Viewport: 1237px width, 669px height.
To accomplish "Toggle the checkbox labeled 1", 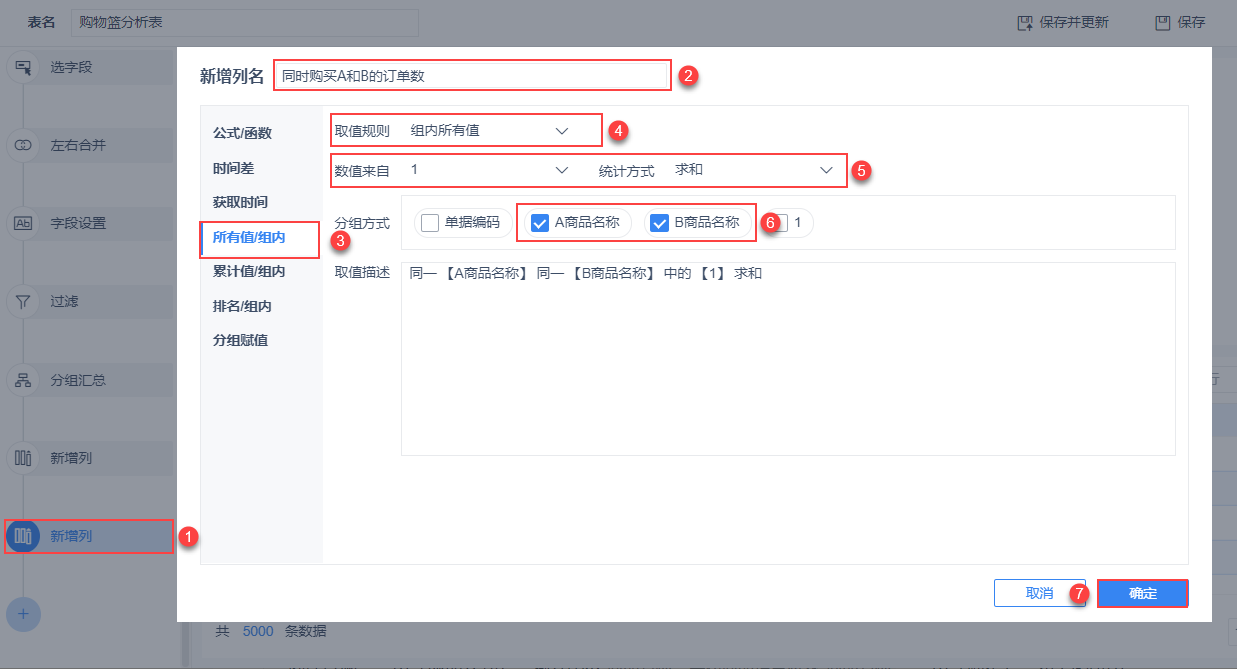I will pyautogui.click(x=780, y=223).
